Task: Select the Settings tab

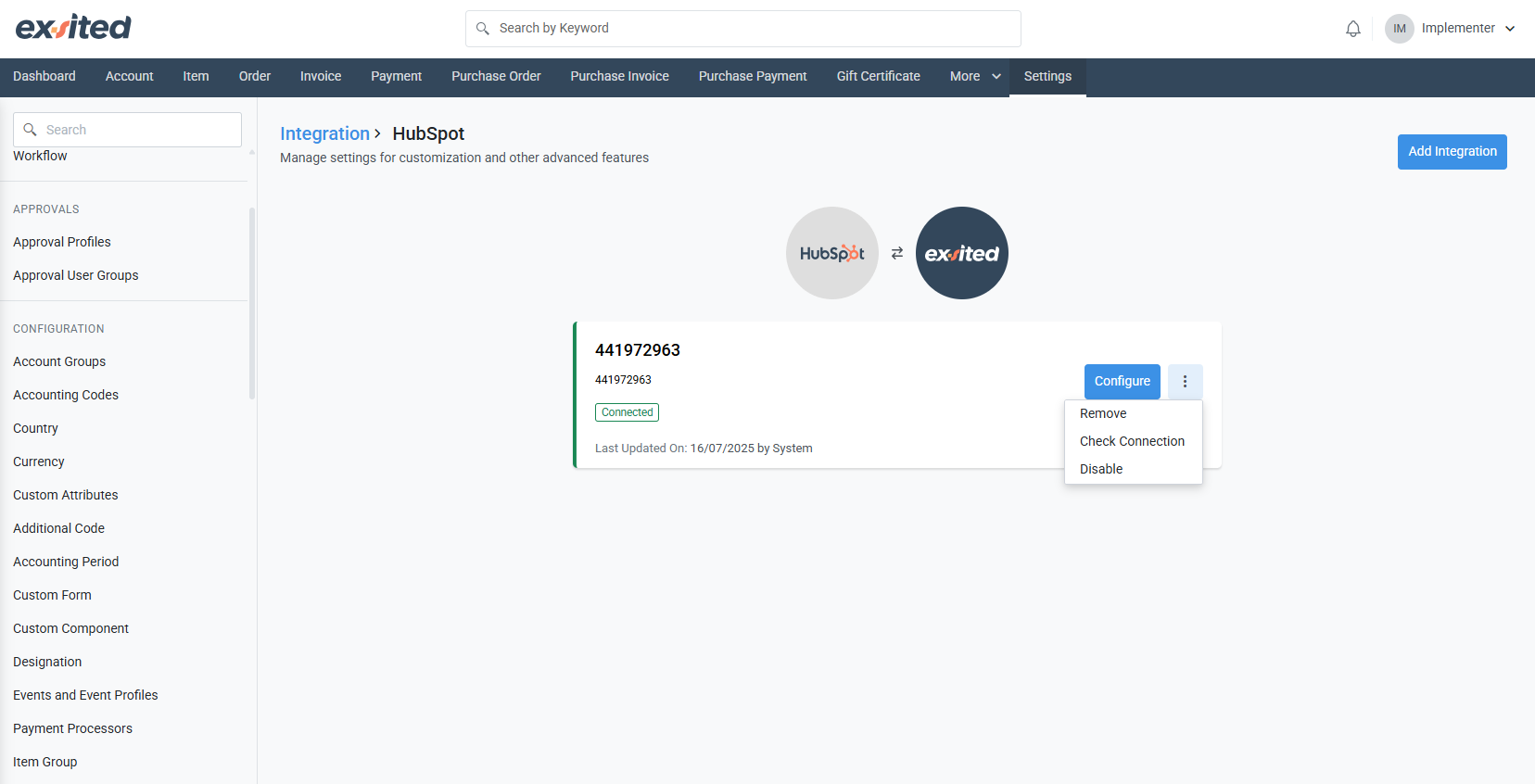Action: pos(1047,77)
